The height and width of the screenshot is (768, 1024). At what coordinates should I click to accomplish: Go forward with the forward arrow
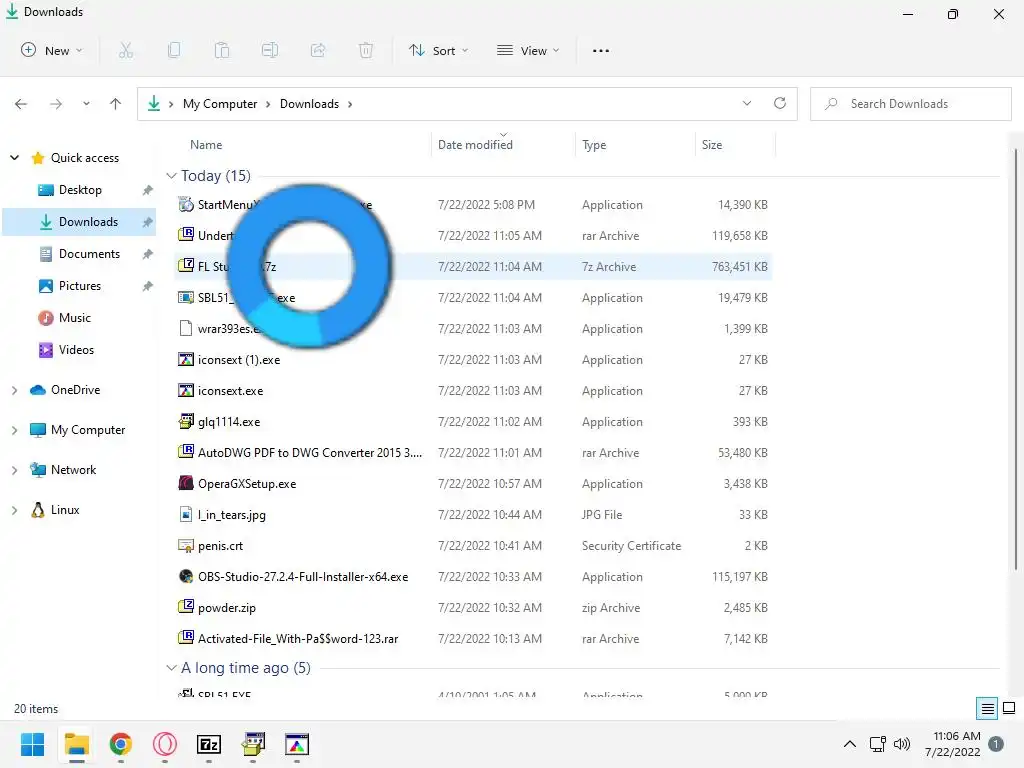tap(56, 104)
